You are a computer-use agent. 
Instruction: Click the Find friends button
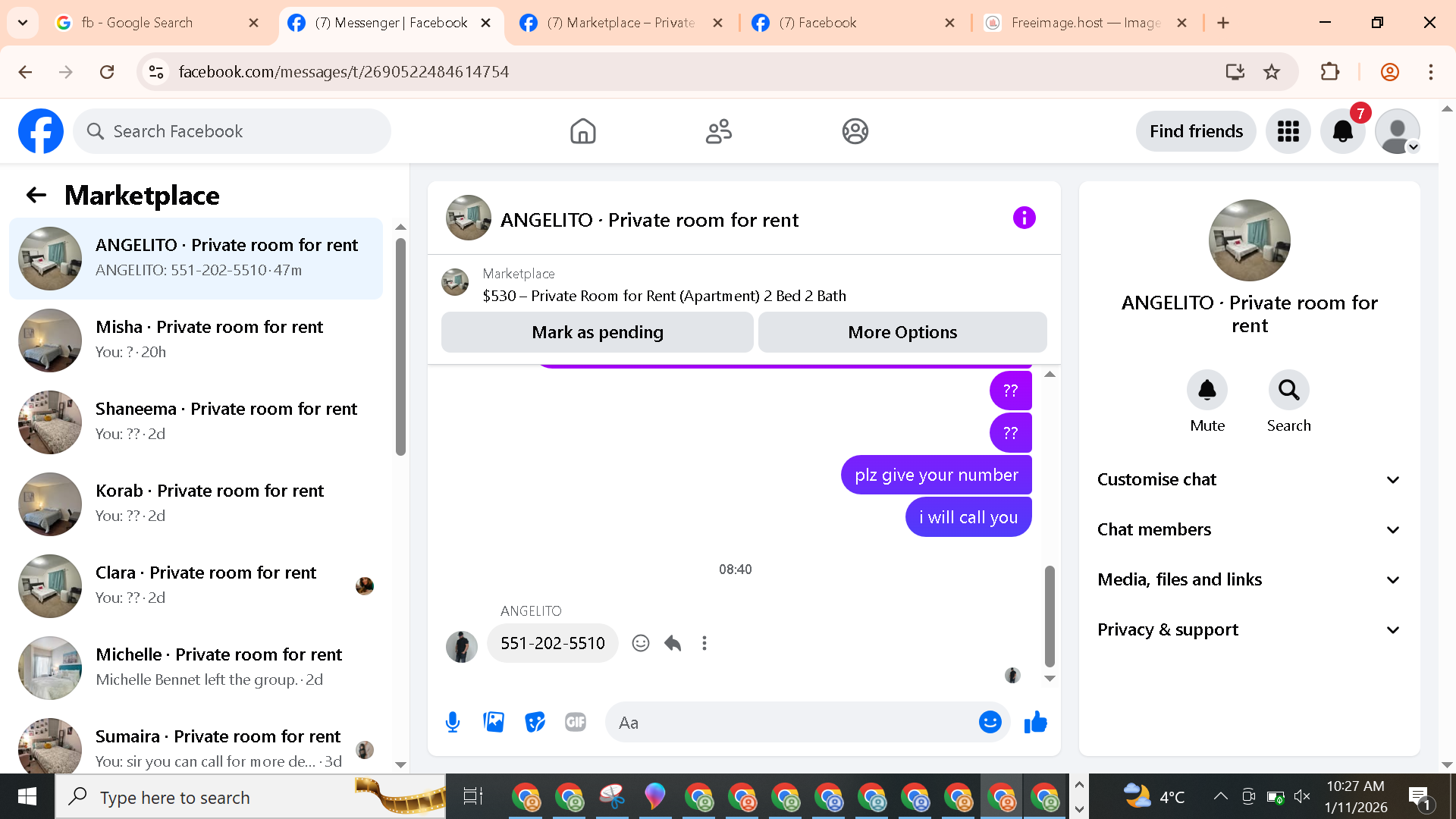point(1196,131)
